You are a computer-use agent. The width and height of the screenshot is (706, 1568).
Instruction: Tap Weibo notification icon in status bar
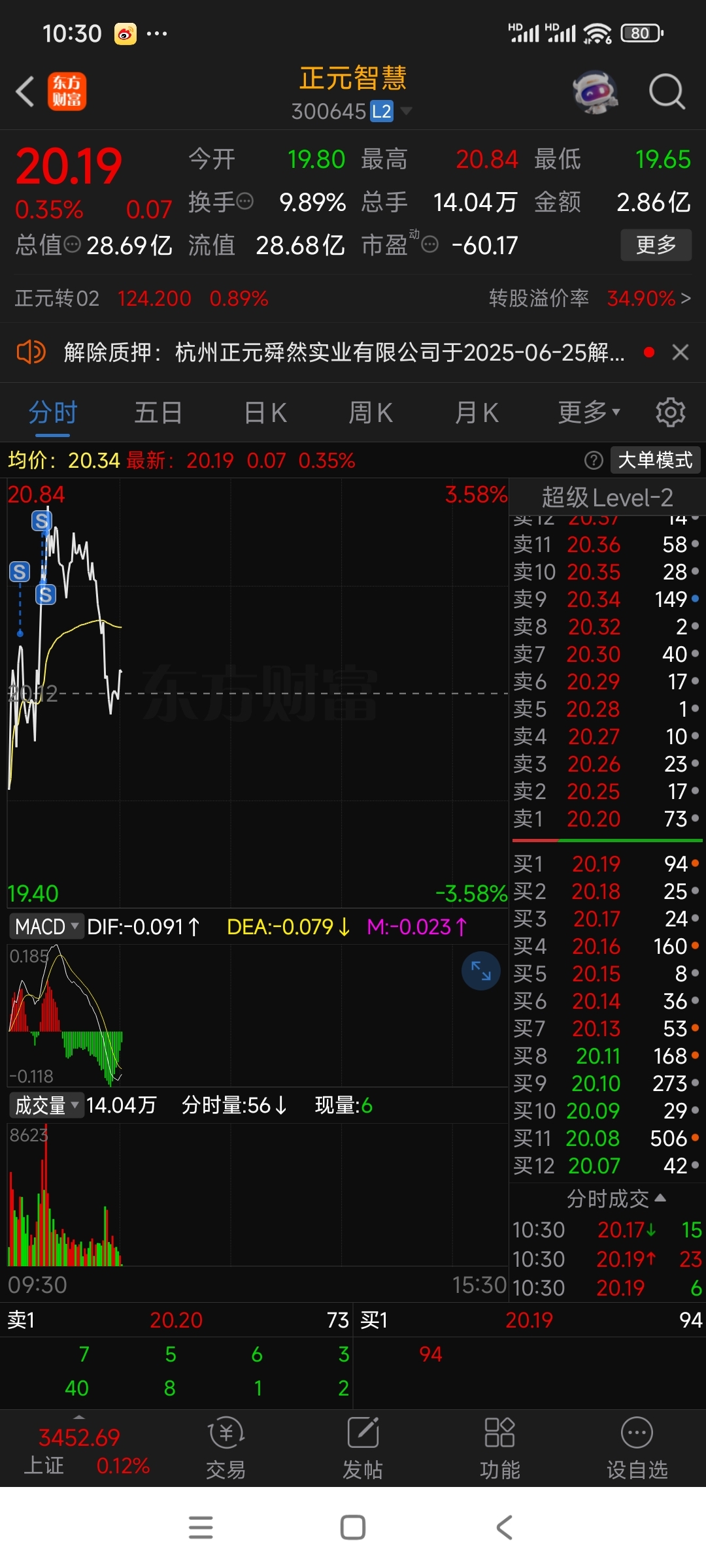[126, 33]
